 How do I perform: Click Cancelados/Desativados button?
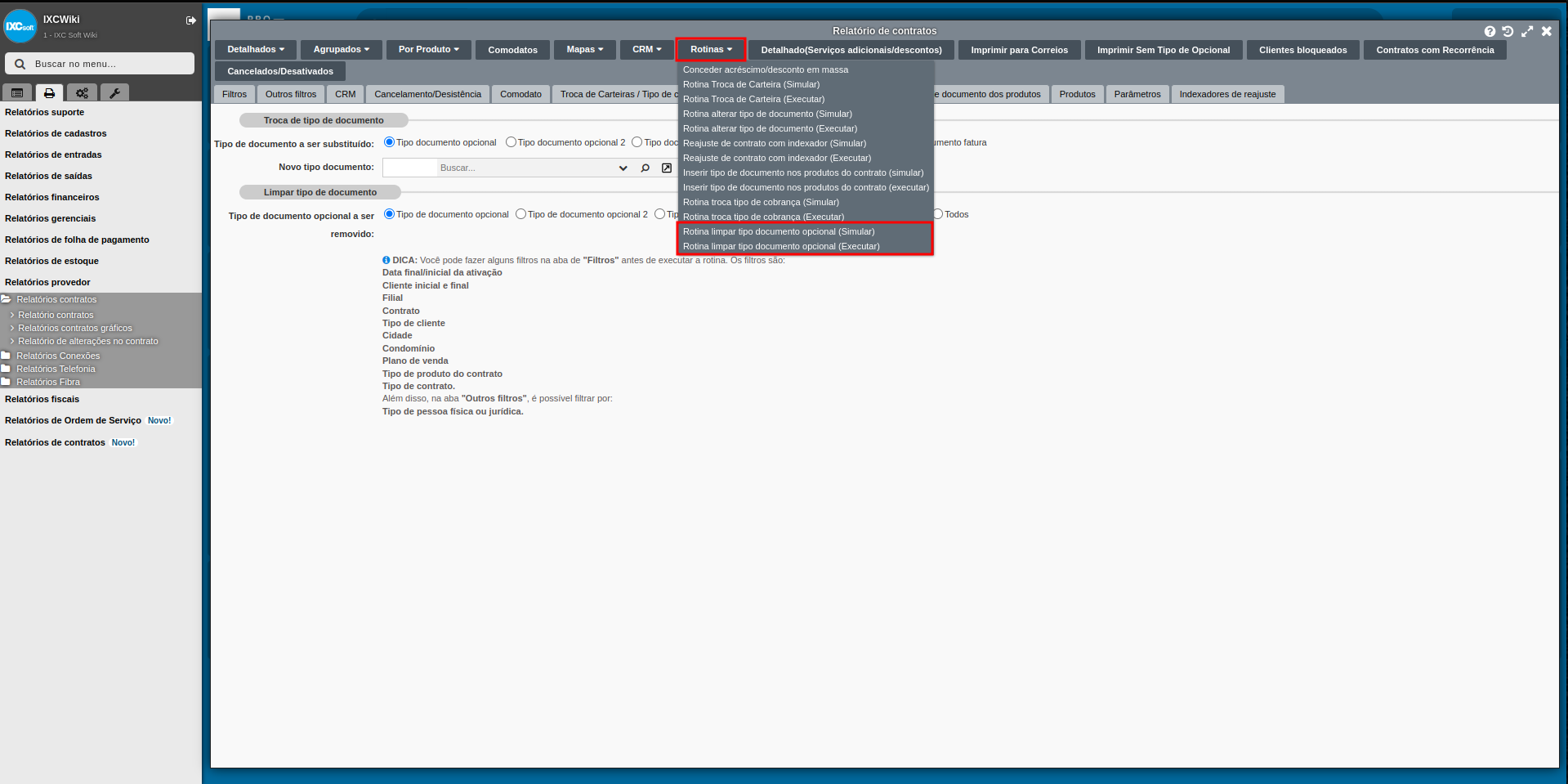point(280,71)
